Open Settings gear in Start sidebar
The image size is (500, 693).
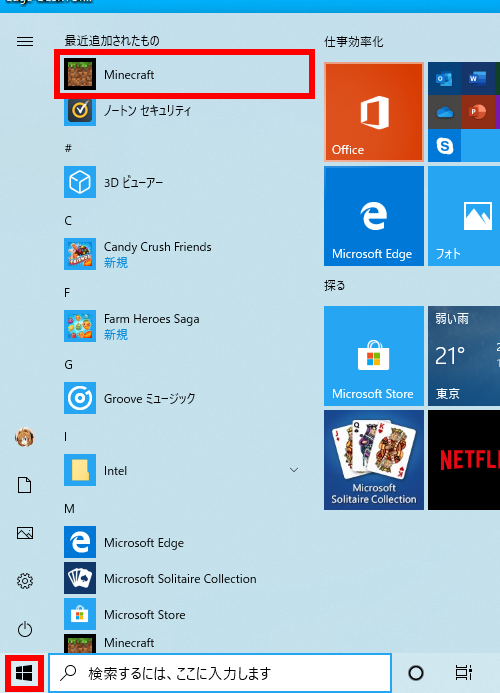[x=25, y=581]
